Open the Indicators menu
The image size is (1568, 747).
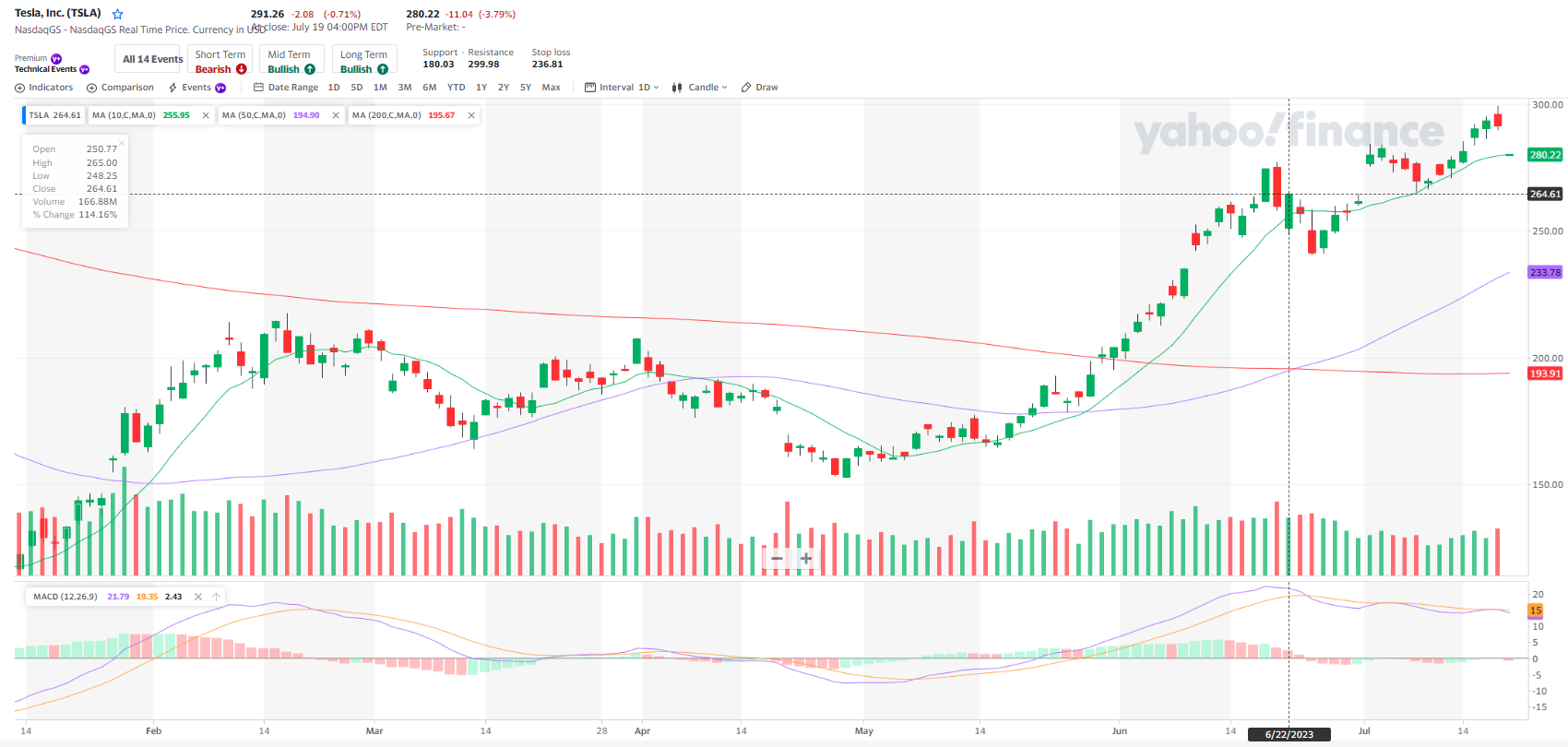click(x=43, y=88)
